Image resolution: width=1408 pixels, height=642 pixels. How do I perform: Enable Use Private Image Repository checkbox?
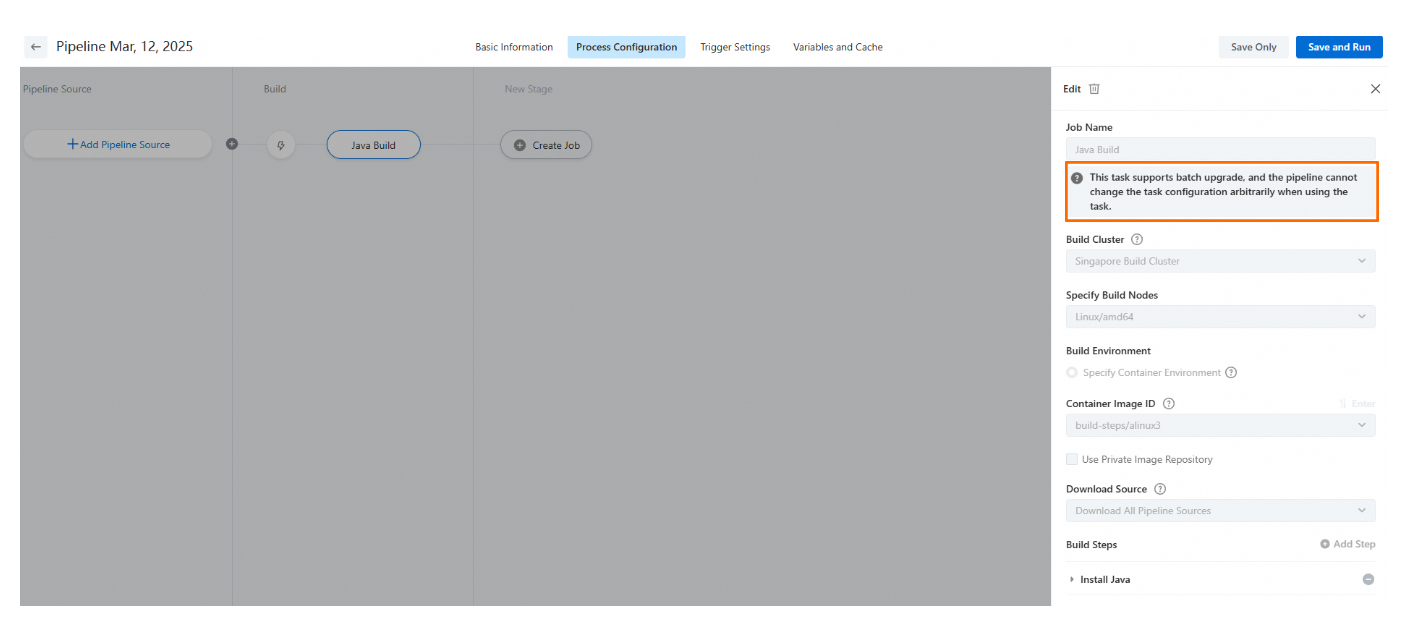coord(1073,460)
